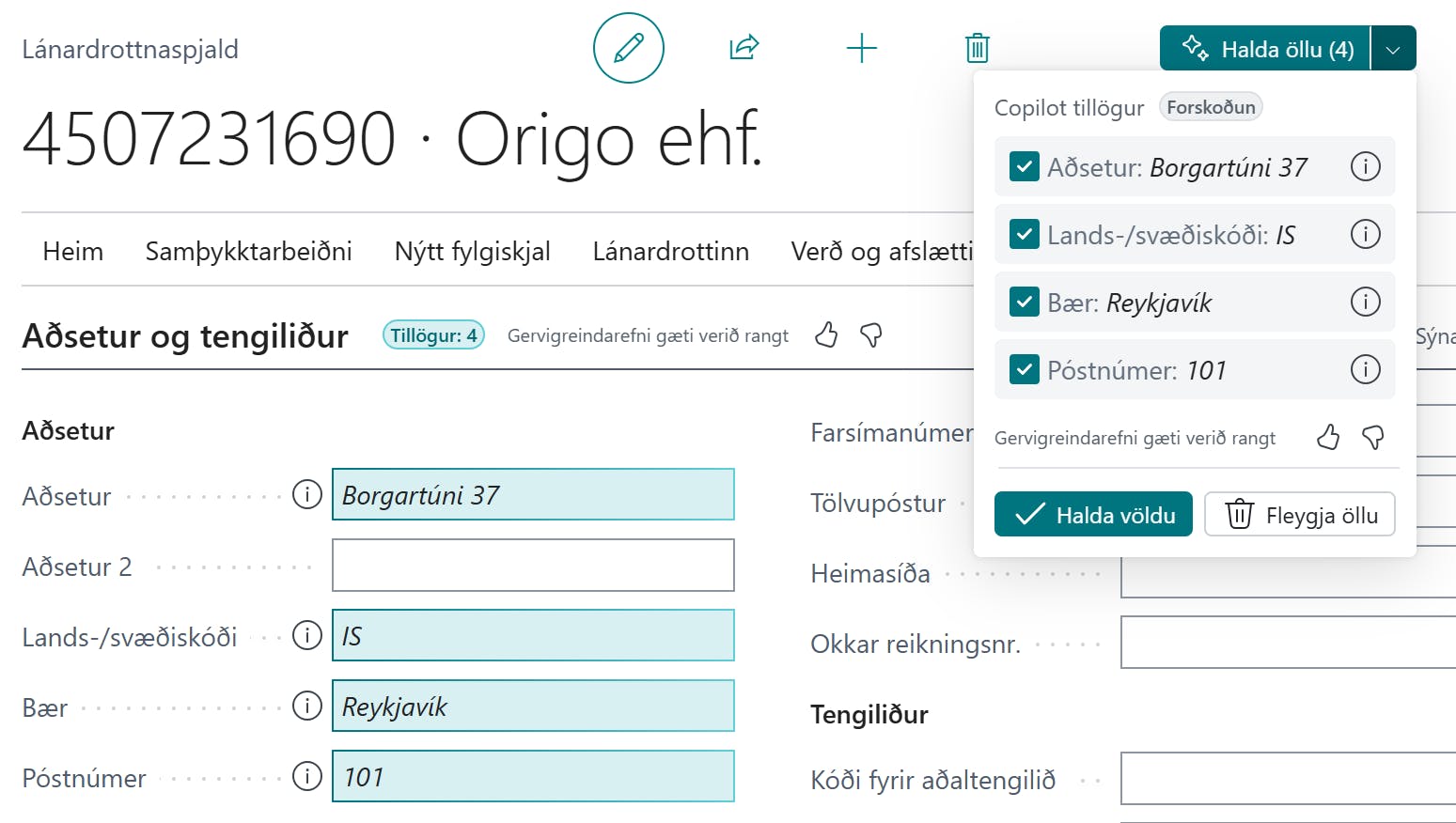Screen dimensions: 1456x823
Task: Uncheck the Aðsetur: Borgartúni 37 suggestion
Action: [x=1024, y=166]
